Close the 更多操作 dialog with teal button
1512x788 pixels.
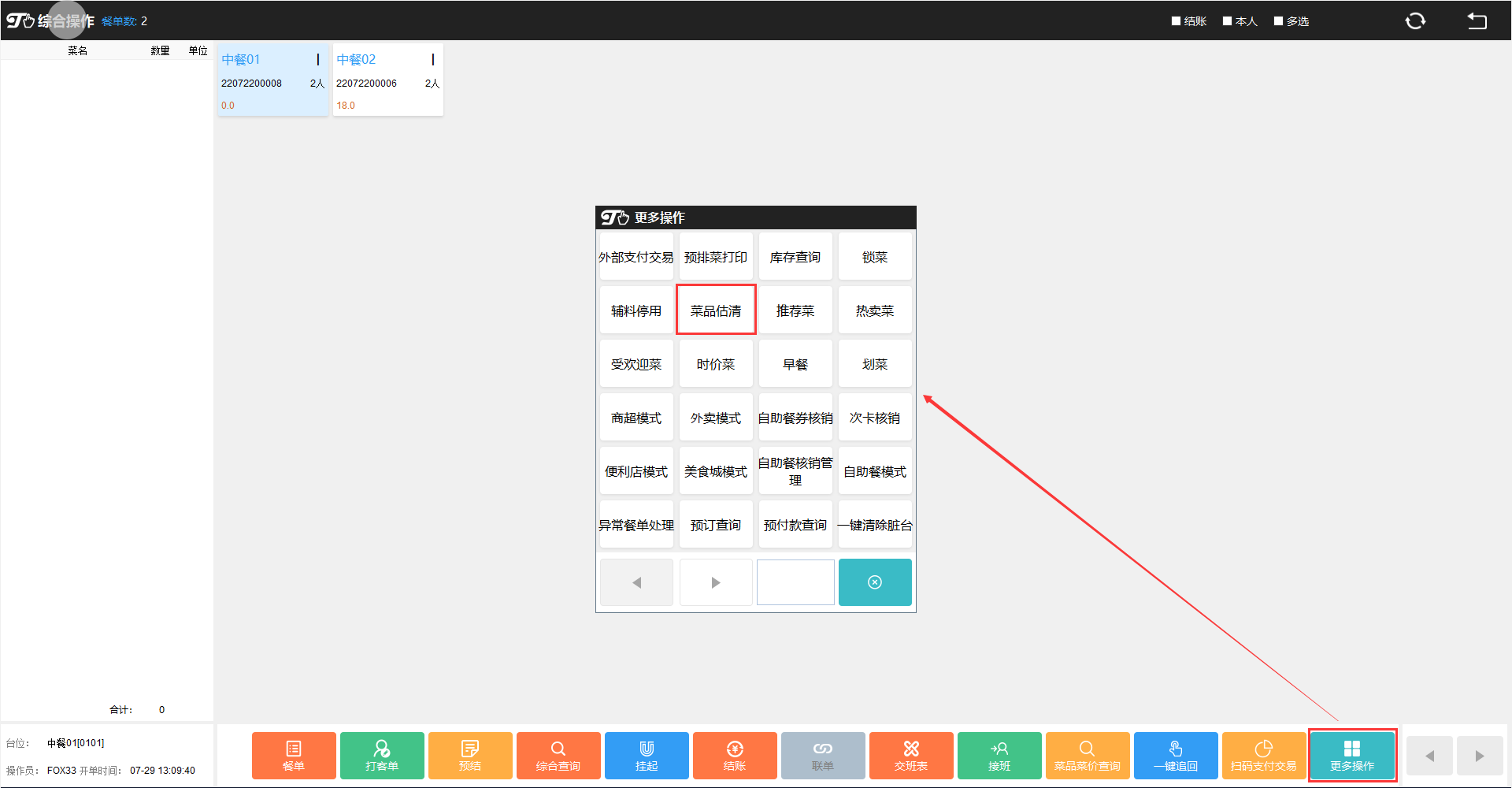(874, 582)
